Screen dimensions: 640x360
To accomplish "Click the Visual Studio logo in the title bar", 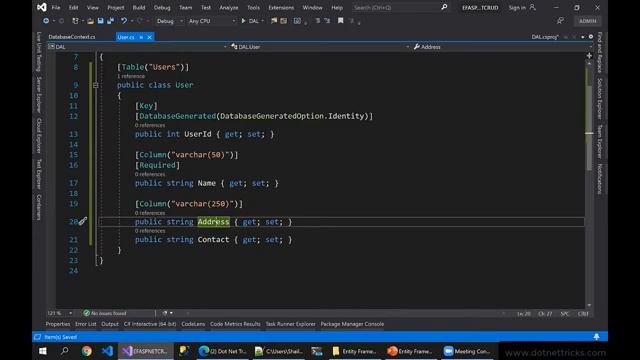I will [x=42, y=7].
